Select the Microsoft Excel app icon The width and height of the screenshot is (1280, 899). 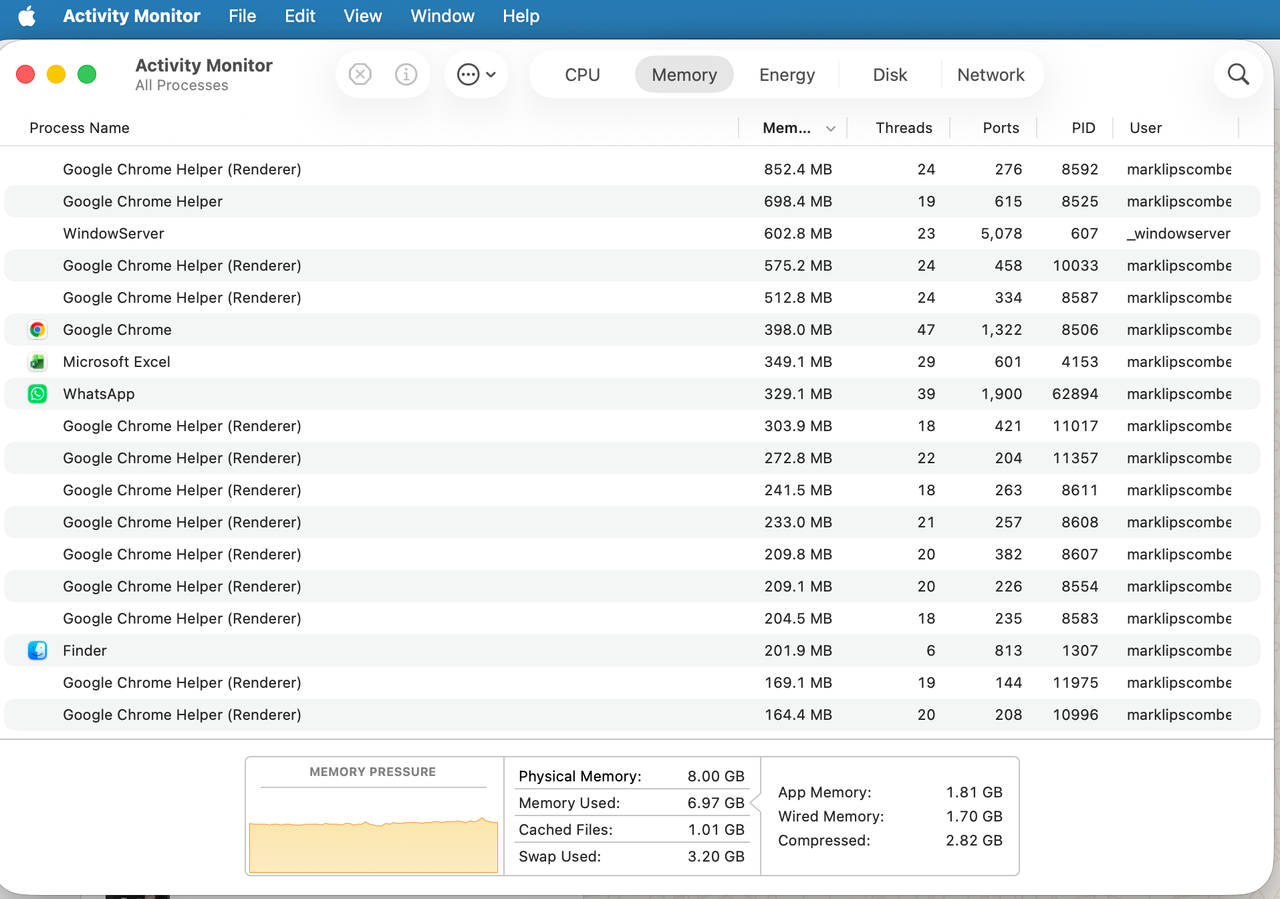(37, 362)
